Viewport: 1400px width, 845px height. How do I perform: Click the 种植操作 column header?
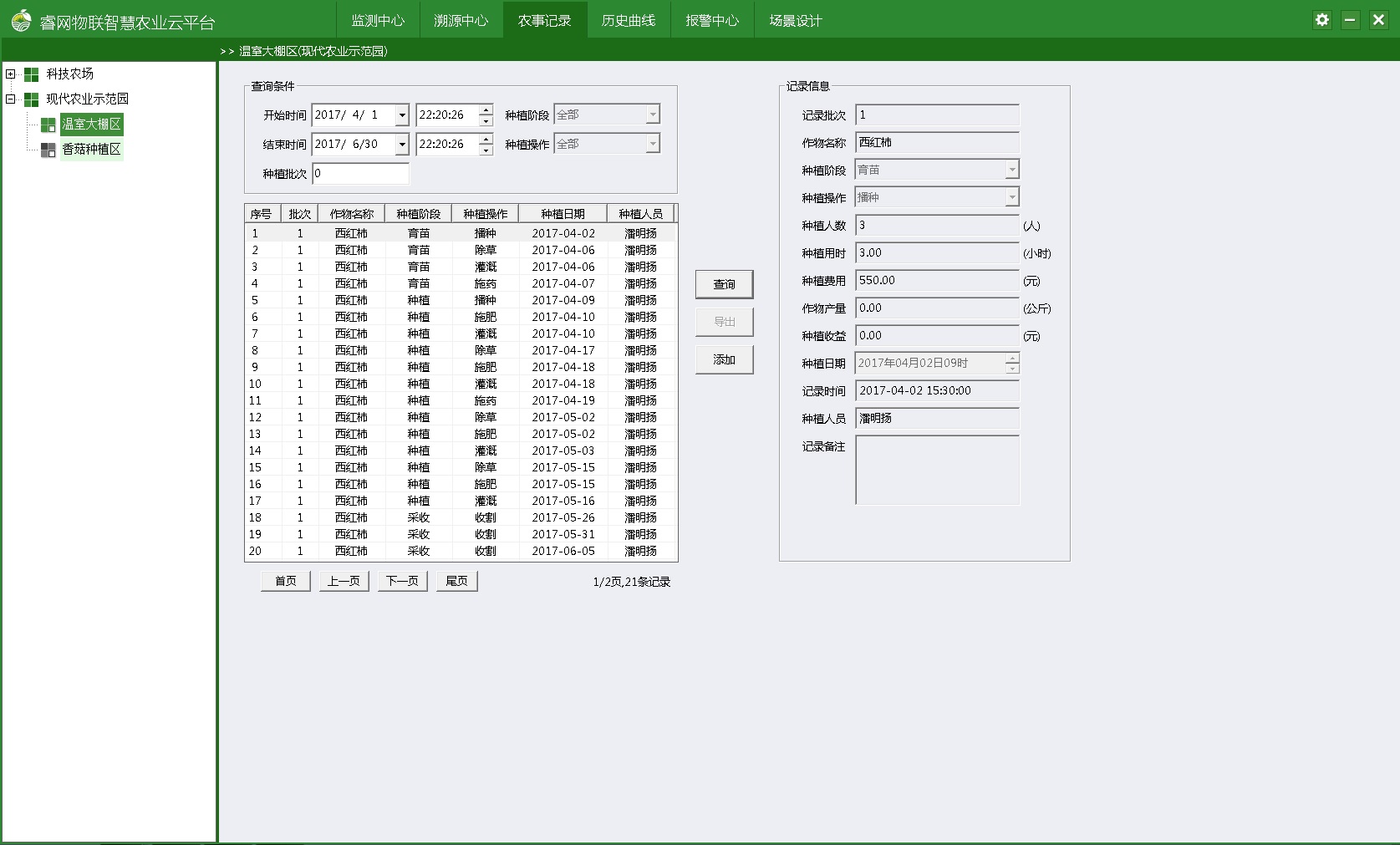coord(485,214)
